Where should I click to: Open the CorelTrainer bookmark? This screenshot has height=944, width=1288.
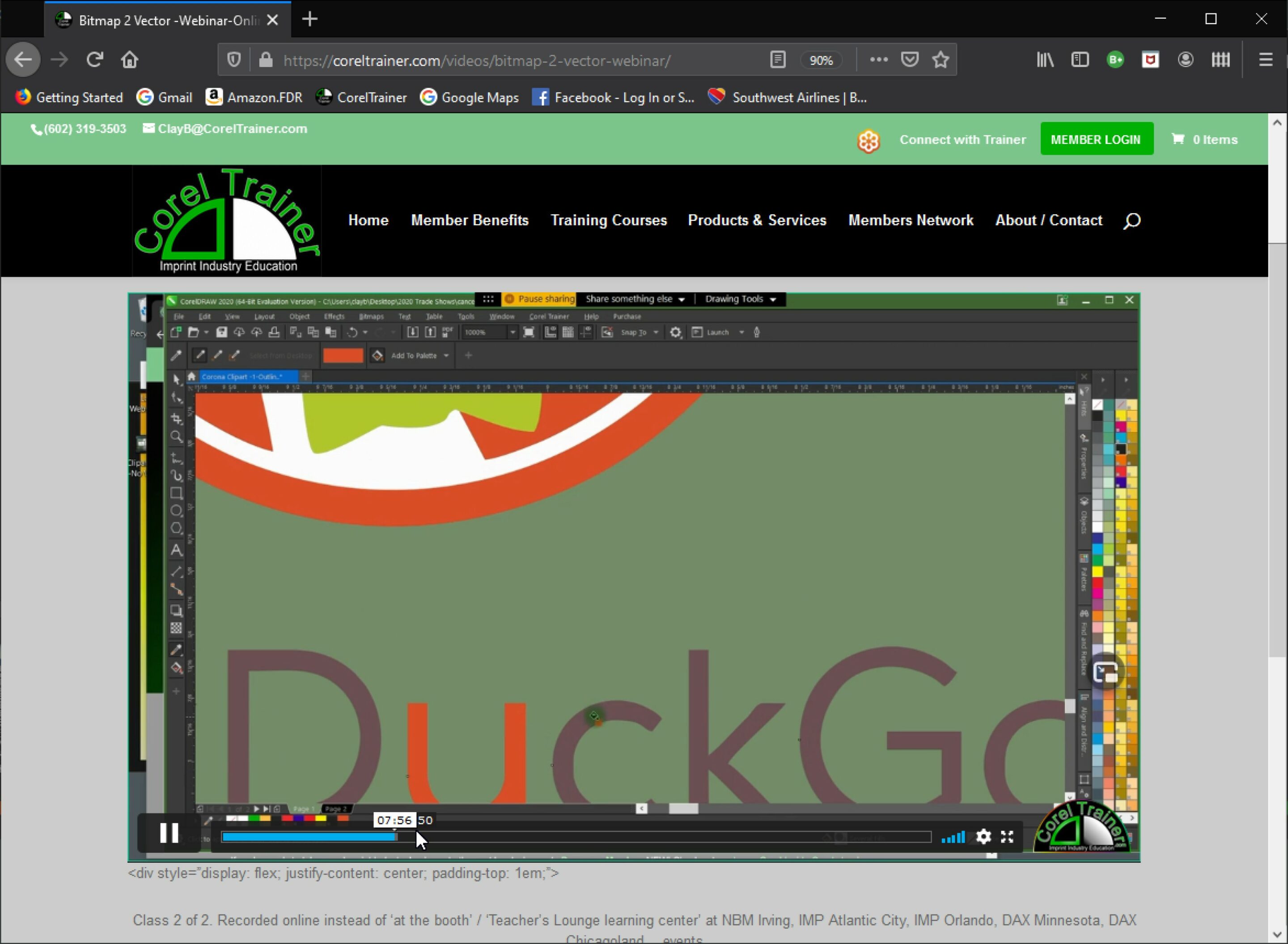pos(361,98)
